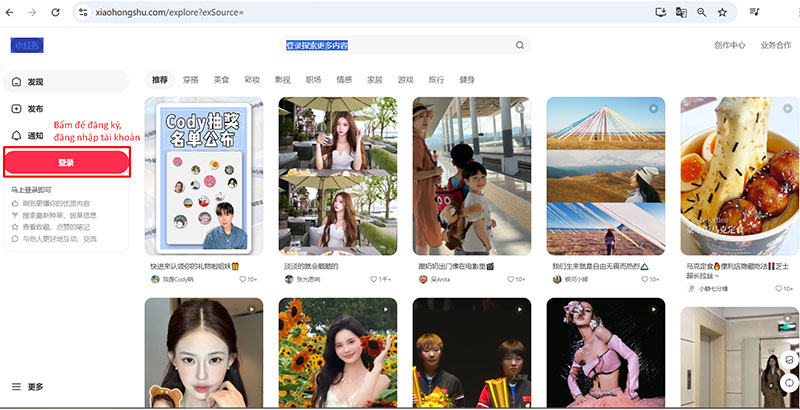Play icon on the cheese noodle video card
Image resolution: width=800 pixels, height=410 pixels.
(788, 109)
